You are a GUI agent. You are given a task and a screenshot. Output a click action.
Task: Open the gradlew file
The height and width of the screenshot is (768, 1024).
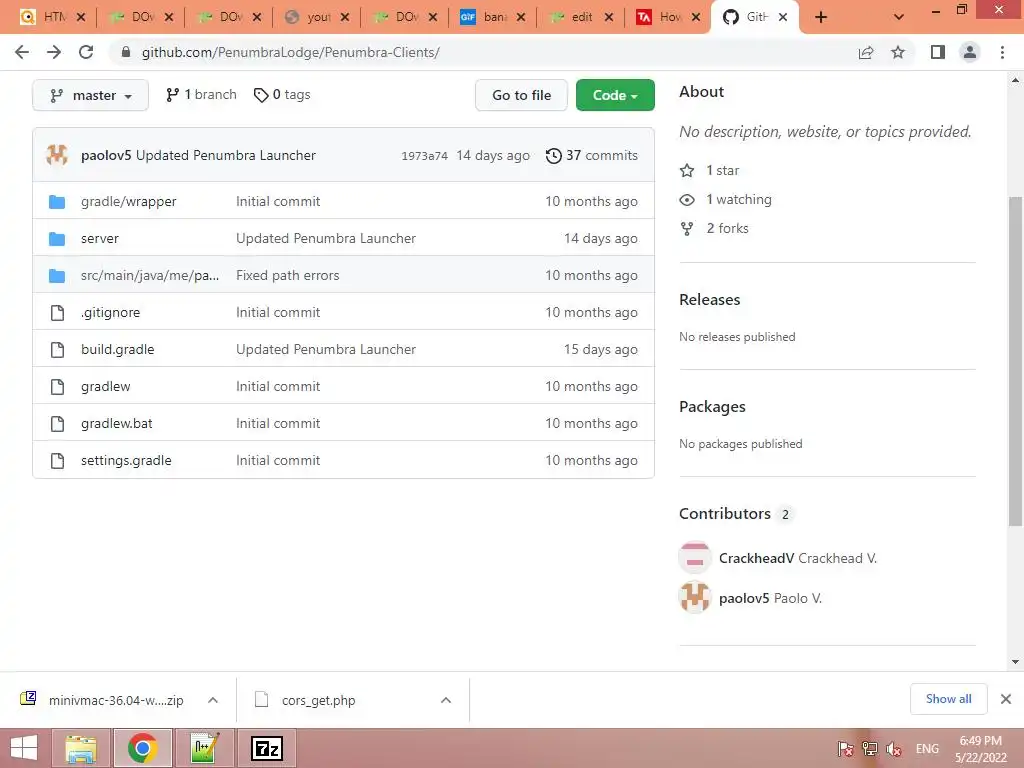pyautogui.click(x=106, y=386)
